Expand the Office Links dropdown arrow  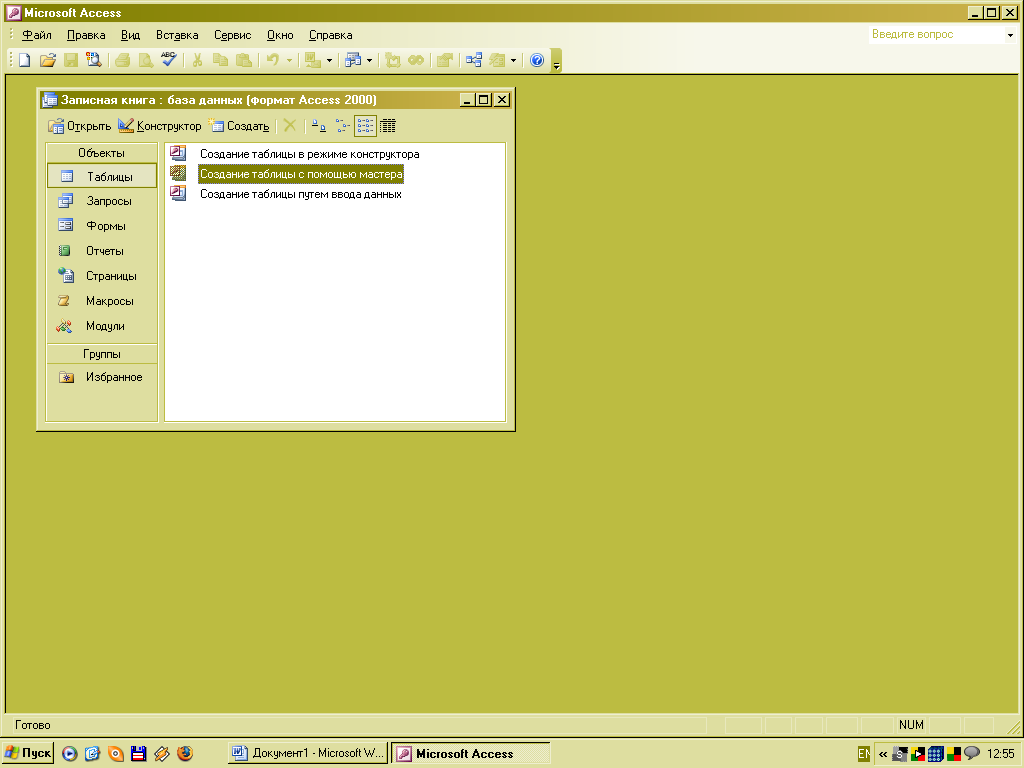[x=329, y=60]
